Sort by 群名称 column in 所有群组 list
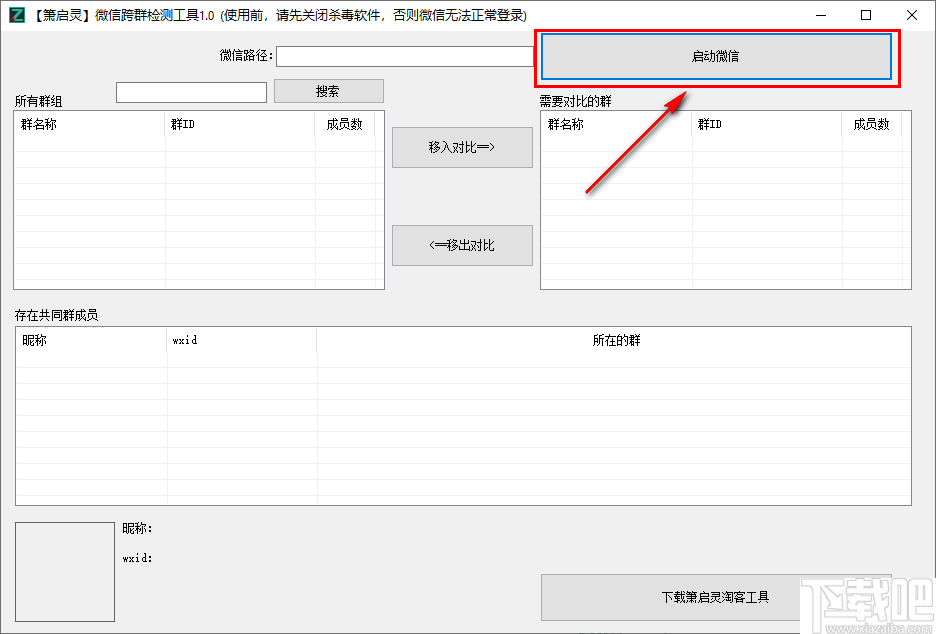The width and height of the screenshot is (936, 634). pos(87,124)
